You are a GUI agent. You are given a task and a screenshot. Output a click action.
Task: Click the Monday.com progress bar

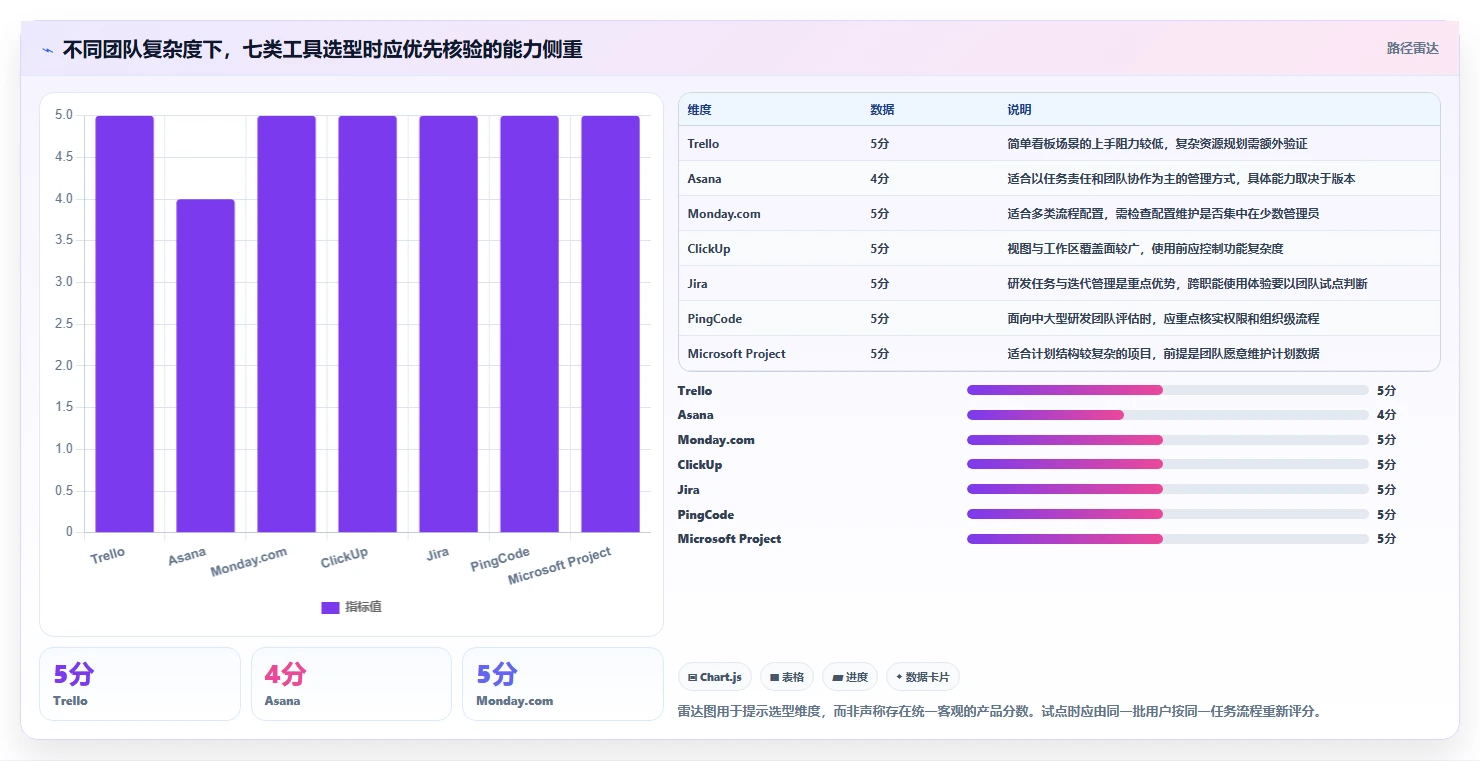(1167, 440)
